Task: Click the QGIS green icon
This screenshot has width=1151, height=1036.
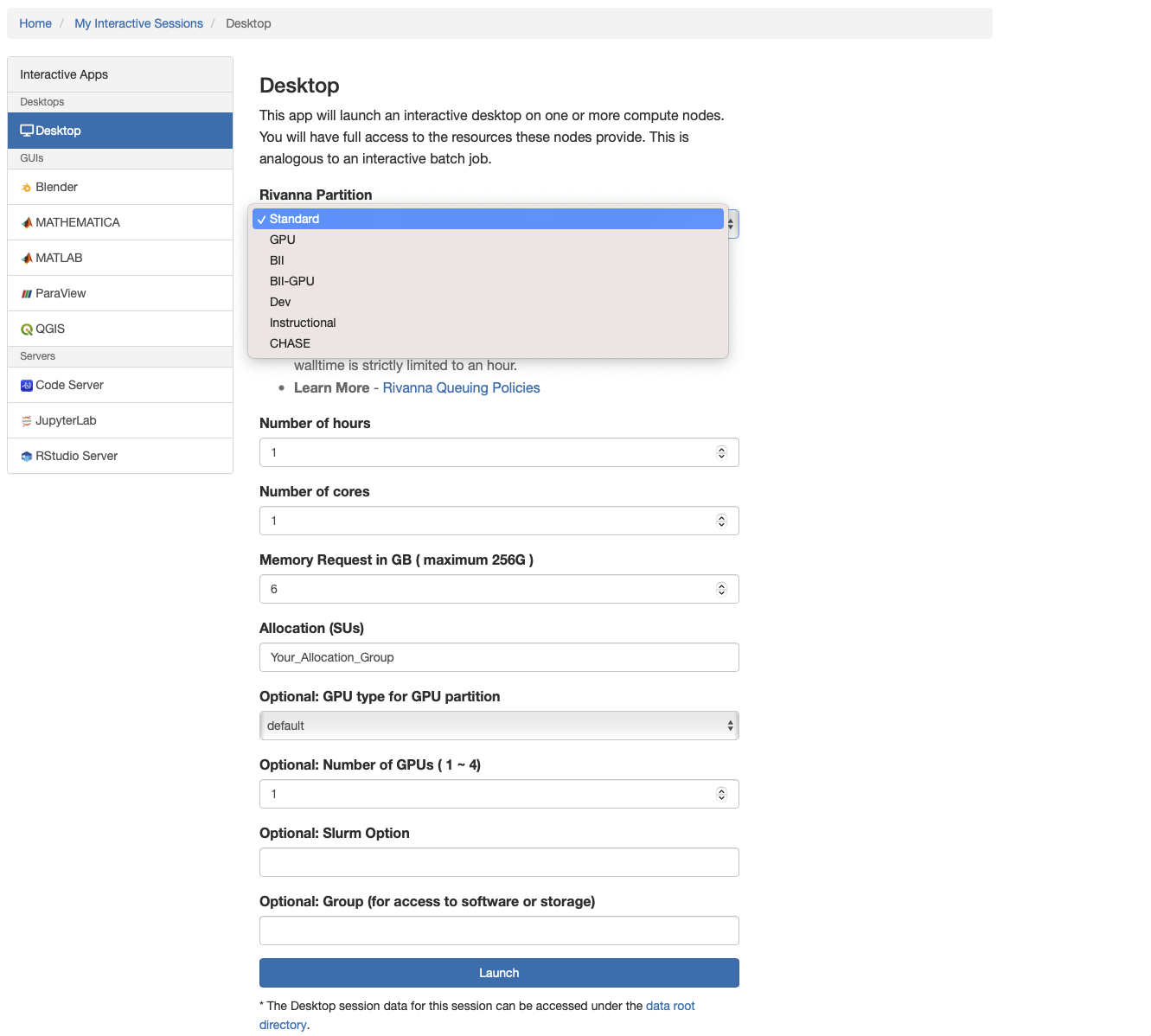Action: coord(27,329)
